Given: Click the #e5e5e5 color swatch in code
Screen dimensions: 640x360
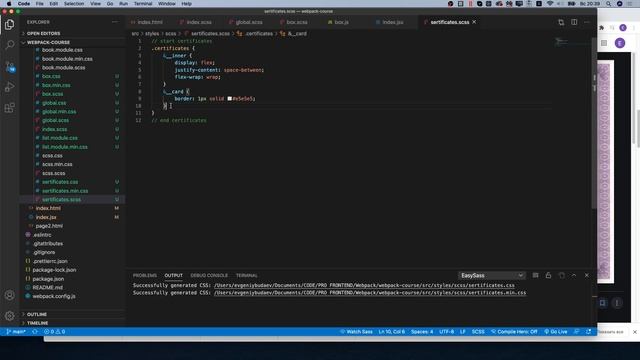Looking at the screenshot, I should [x=229, y=99].
